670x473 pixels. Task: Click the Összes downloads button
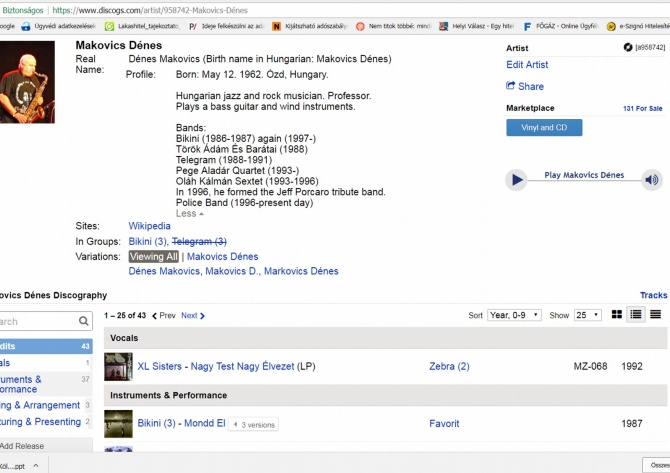[x=656, y=465]
